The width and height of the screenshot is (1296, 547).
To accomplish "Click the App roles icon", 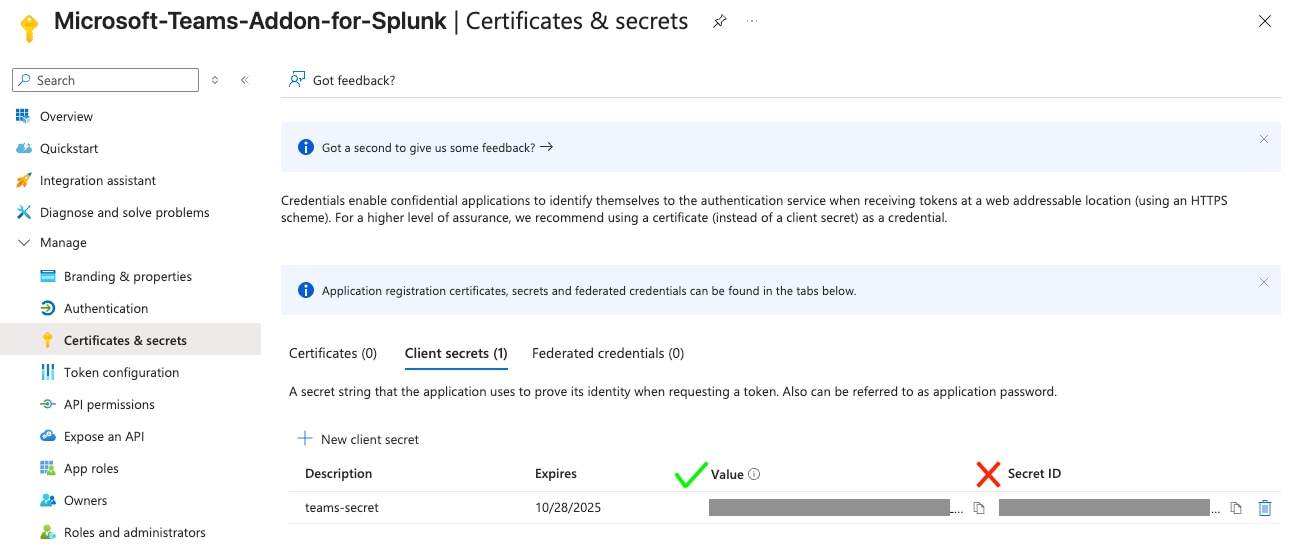I will point(47,468).
